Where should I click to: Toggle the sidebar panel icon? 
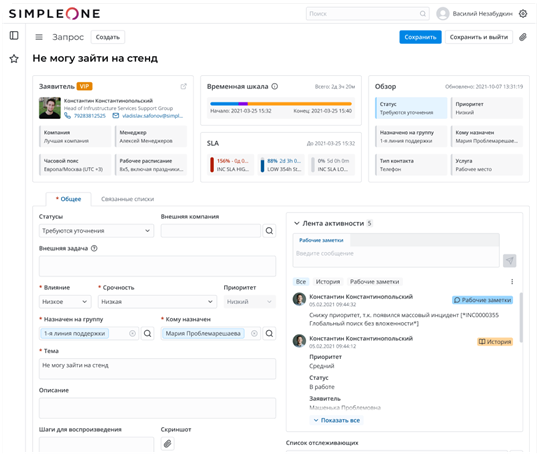pos(14,35)
